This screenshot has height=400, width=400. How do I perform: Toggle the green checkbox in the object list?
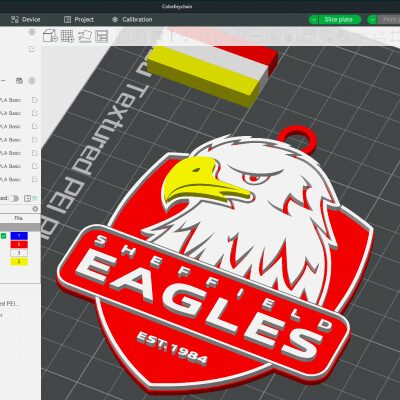pyautogui.click(x=4, y=236)
